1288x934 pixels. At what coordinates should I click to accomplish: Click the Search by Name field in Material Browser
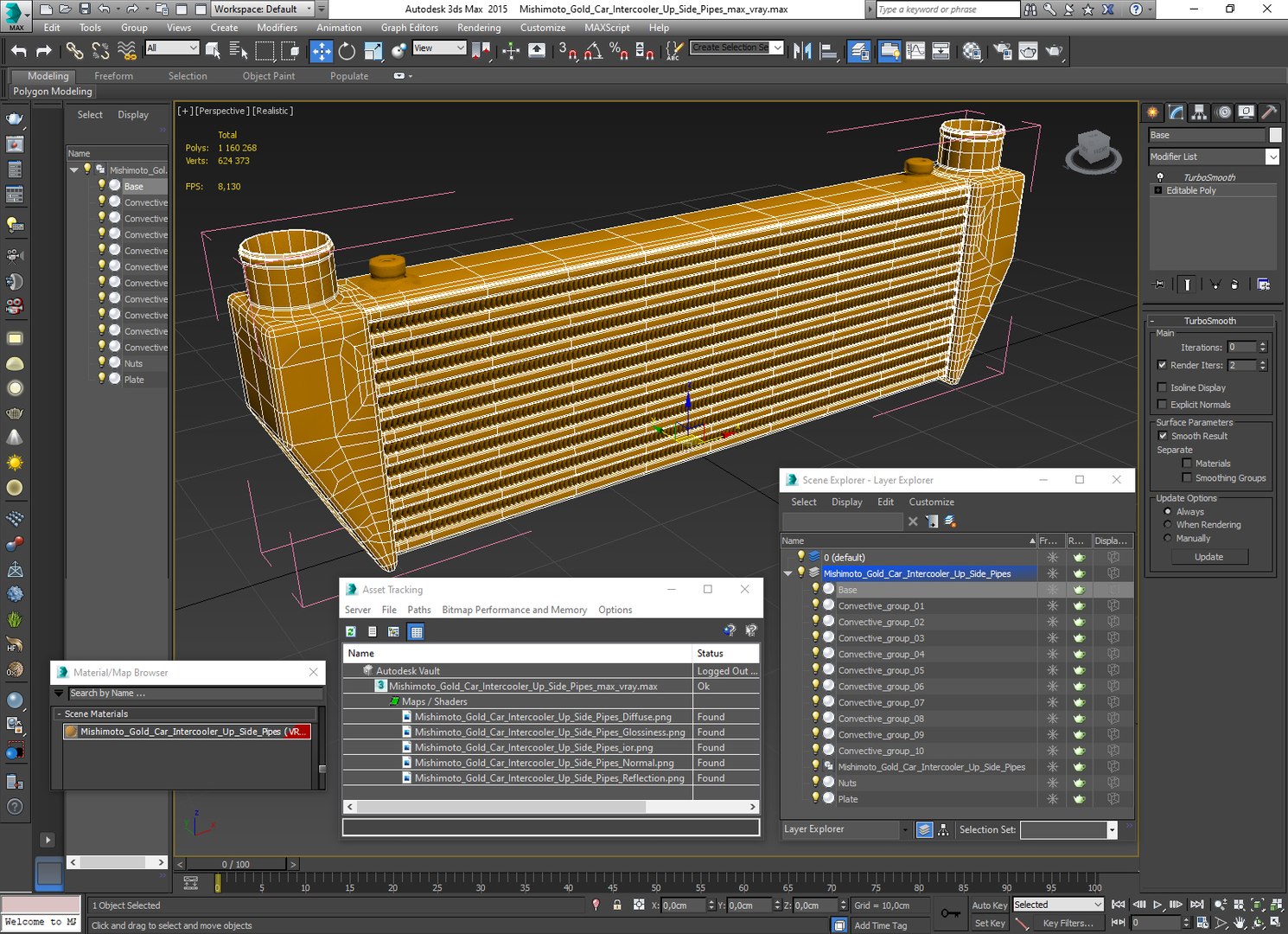pos(195,694)
